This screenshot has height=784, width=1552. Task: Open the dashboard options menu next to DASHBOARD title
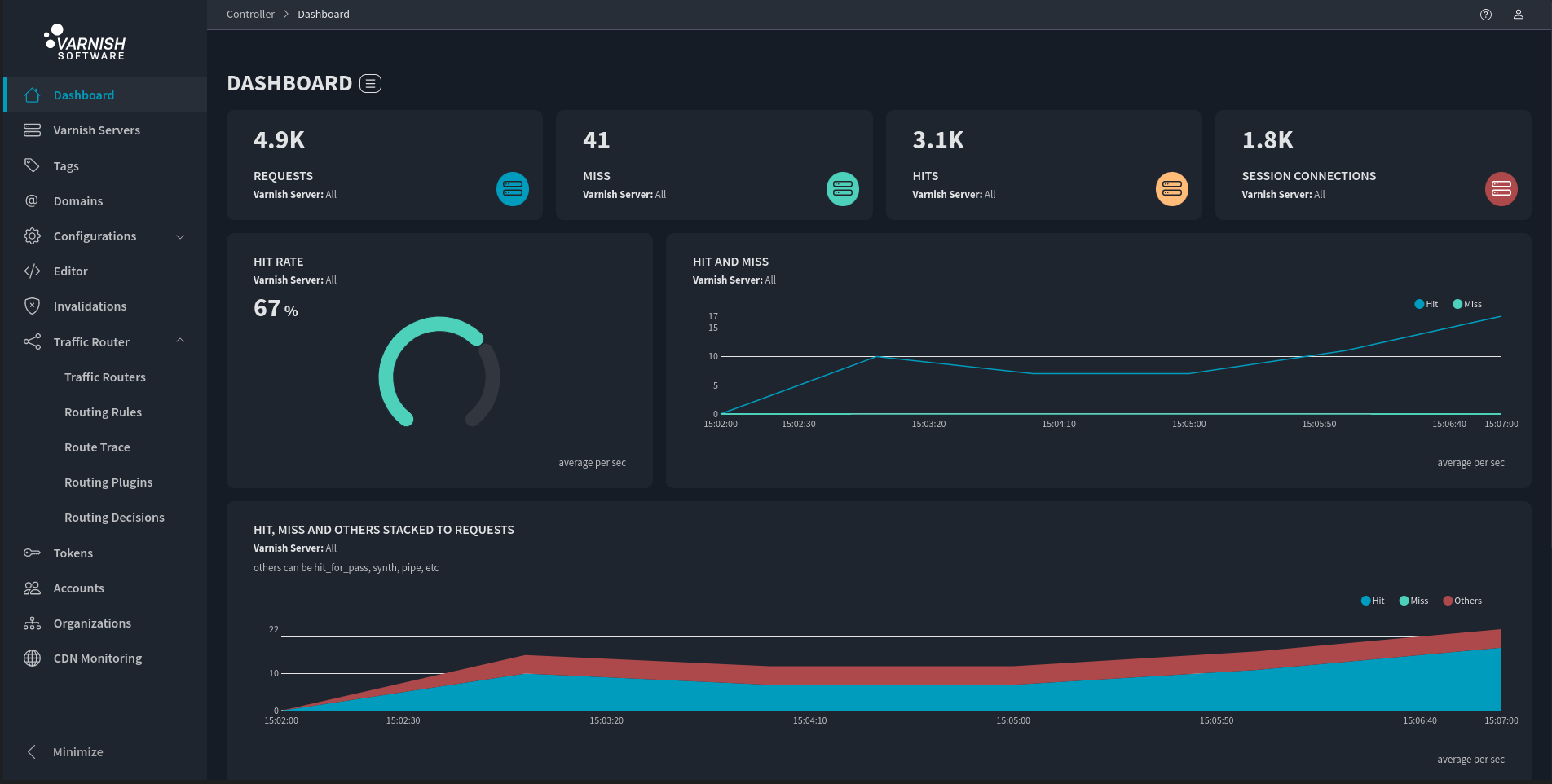(x=370, y=83)
